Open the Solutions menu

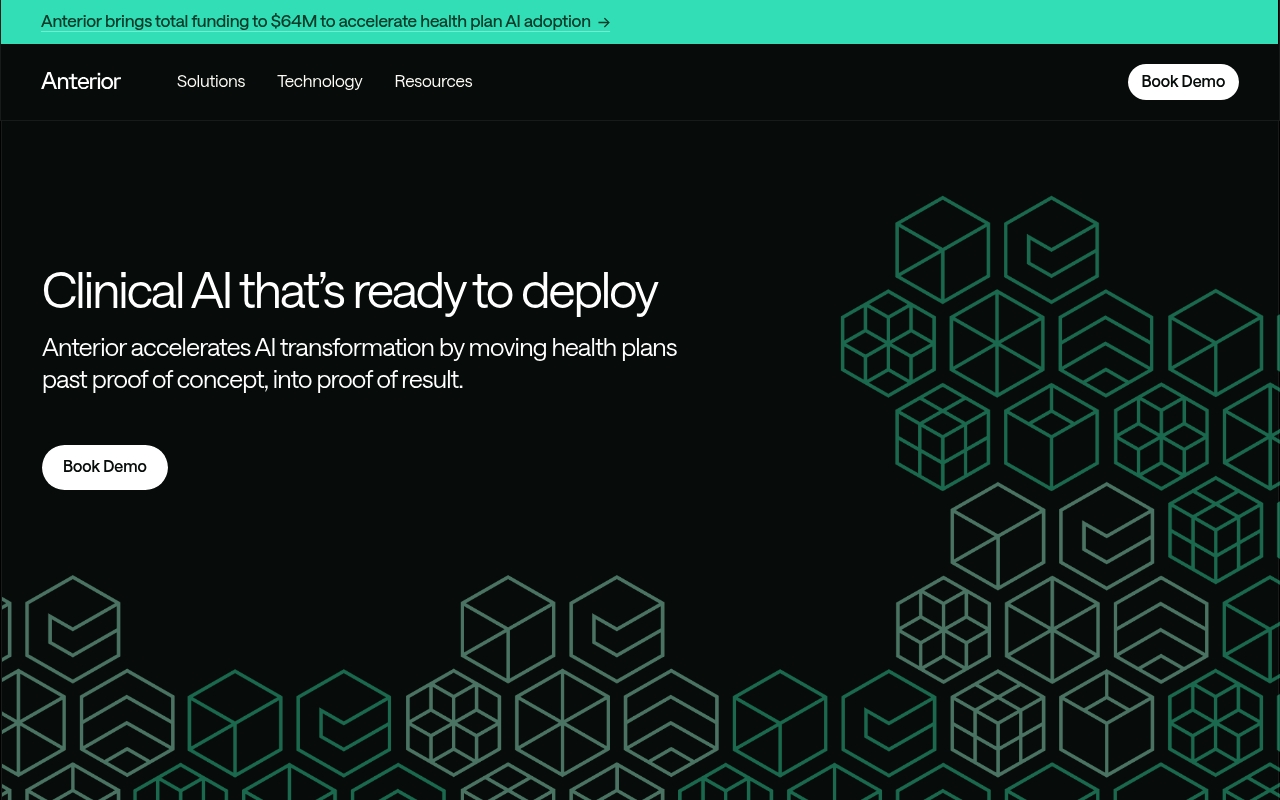(x=211, y=81)
